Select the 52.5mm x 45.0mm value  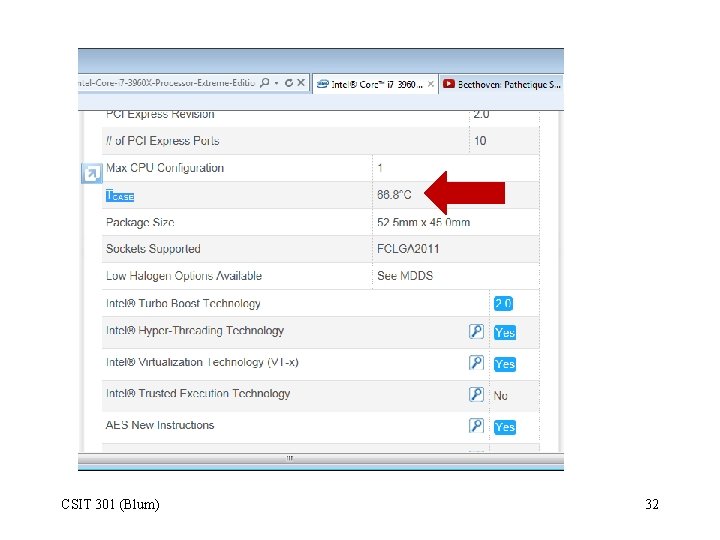[x=423, y=222]
